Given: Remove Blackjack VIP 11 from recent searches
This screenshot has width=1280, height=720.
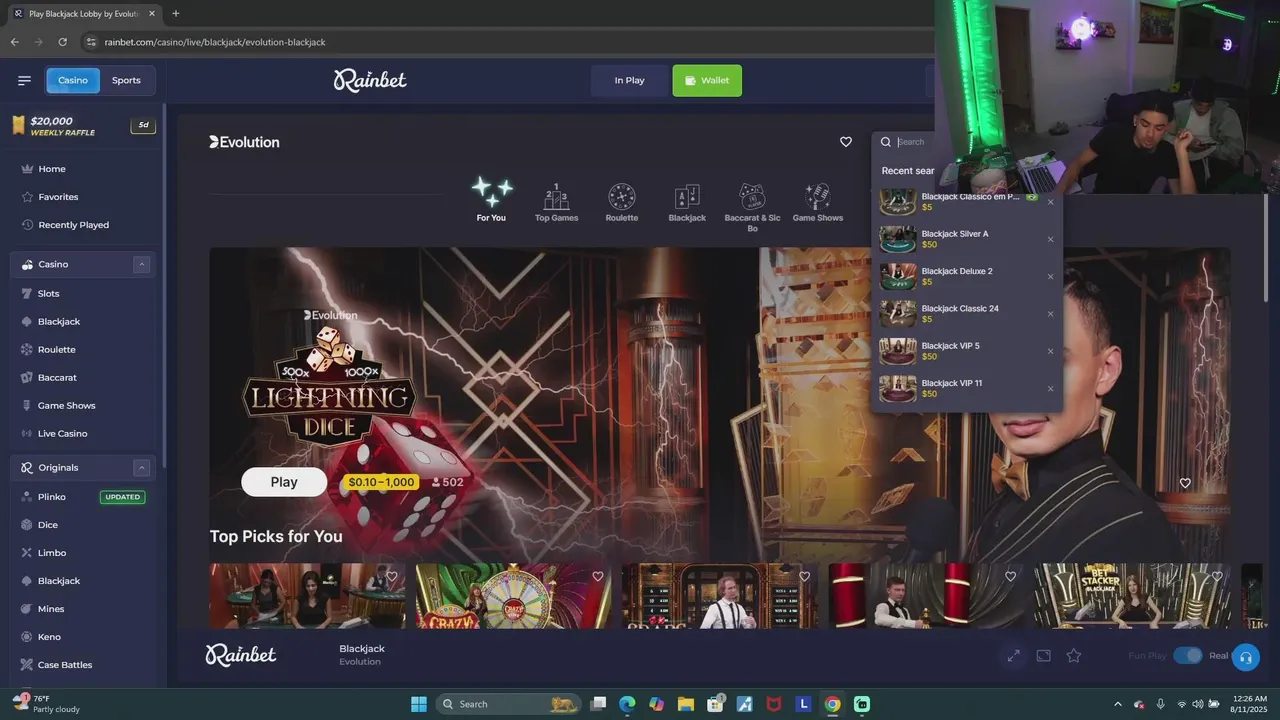Looking at the screenshot, I should click(x=1050, y=389).
